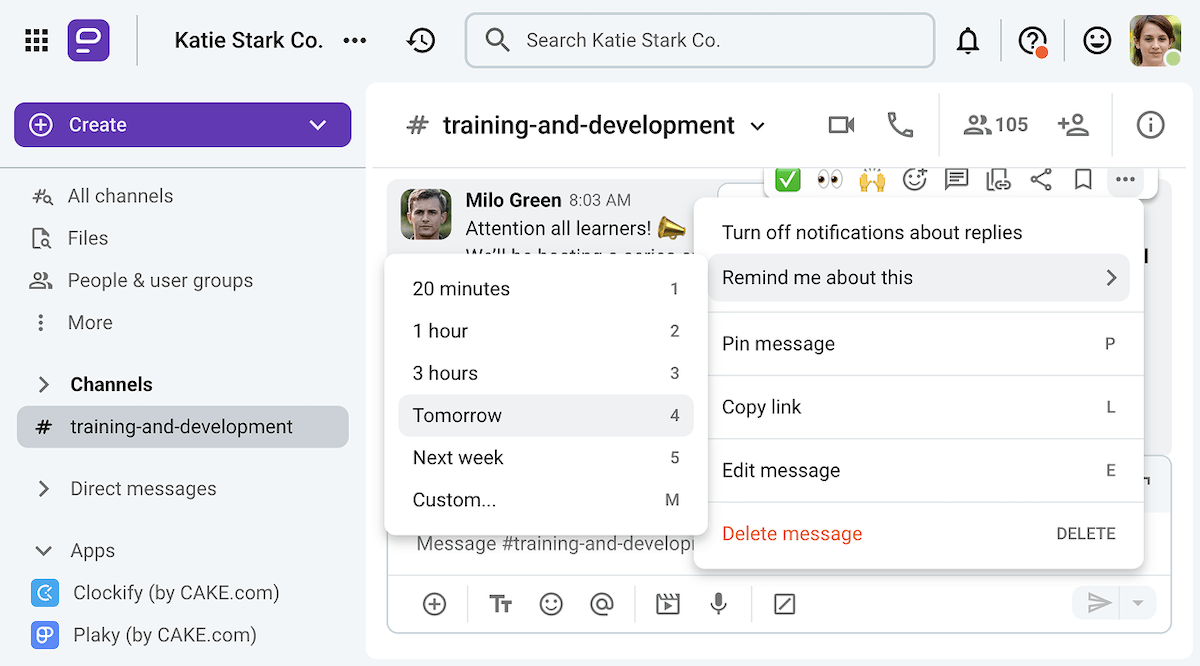Mention someone using the @ icon
This screenshot has height=666, width=1200.
click(x=601, y=604)
